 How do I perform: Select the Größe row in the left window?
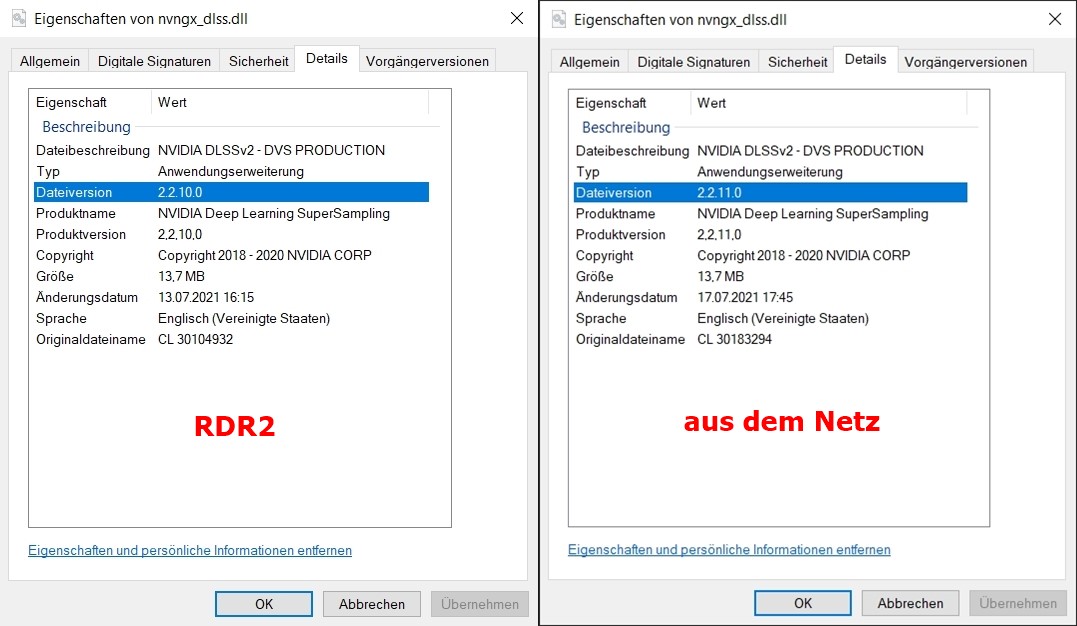tap(231, 276)
